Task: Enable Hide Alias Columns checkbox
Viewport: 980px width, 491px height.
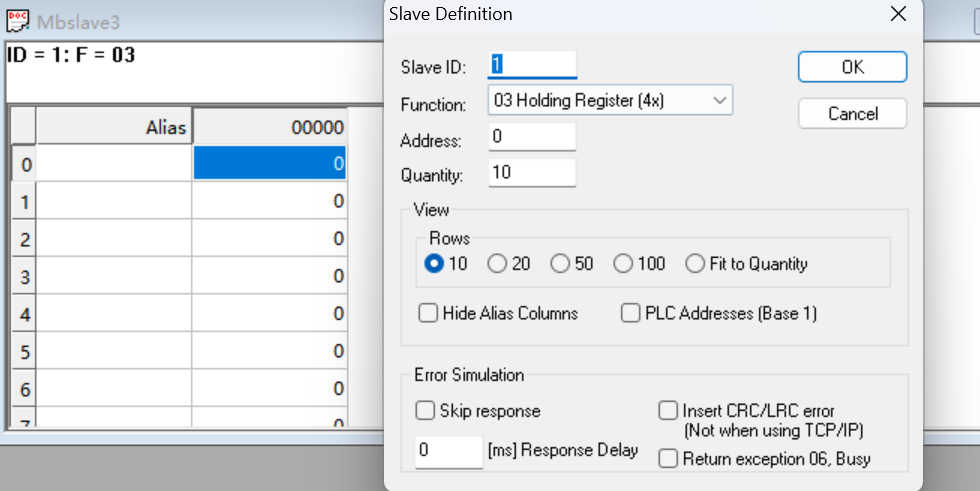Action: click(428, 313)
